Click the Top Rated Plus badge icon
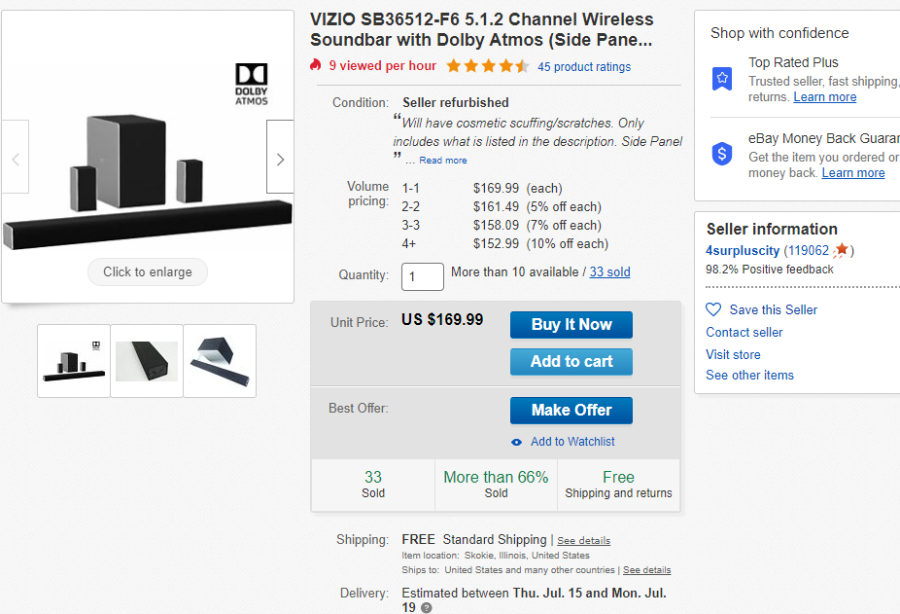 (722, 79)
